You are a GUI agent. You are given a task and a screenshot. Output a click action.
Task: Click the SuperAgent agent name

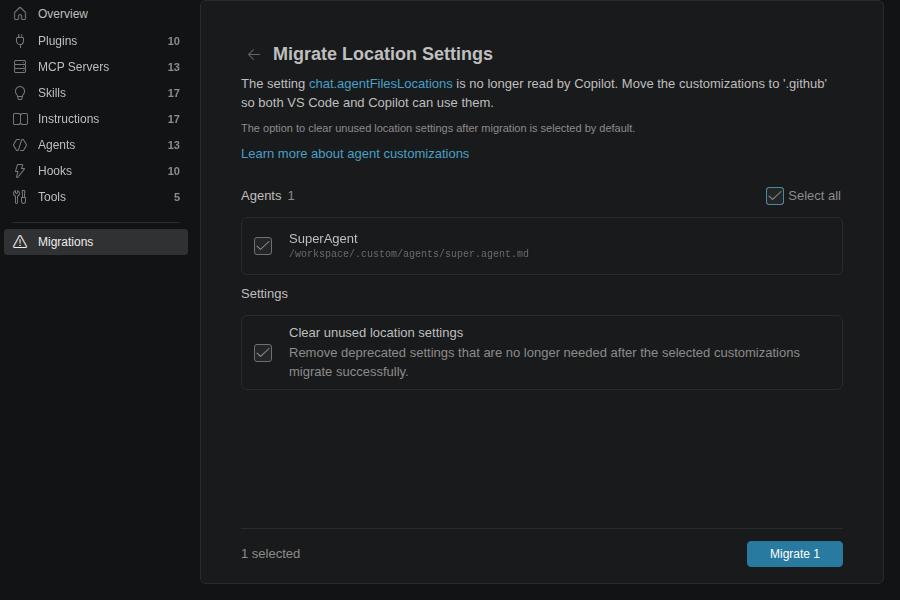[323, 239]
